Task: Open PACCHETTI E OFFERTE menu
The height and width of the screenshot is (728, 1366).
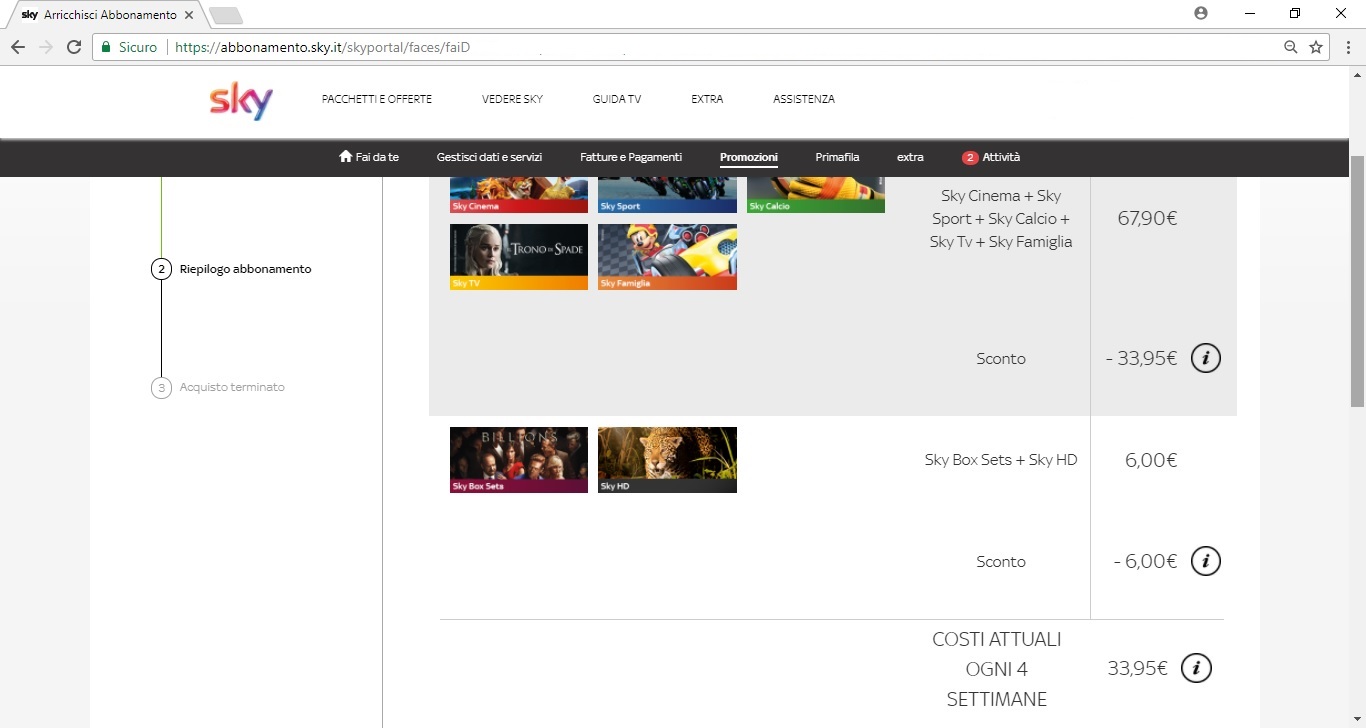Action: pyautogui.click(x=377, y=99)
